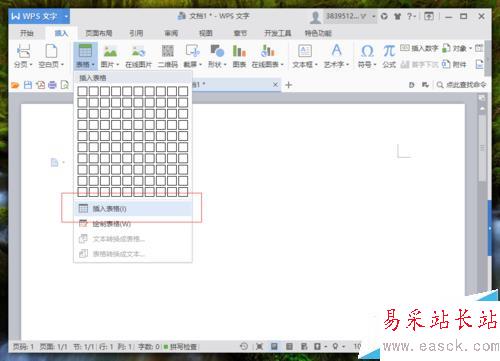Switch to the 页面布局 Page Layout tab
The height and width of the screenshot is (361, 500).
tap(99, 33)
